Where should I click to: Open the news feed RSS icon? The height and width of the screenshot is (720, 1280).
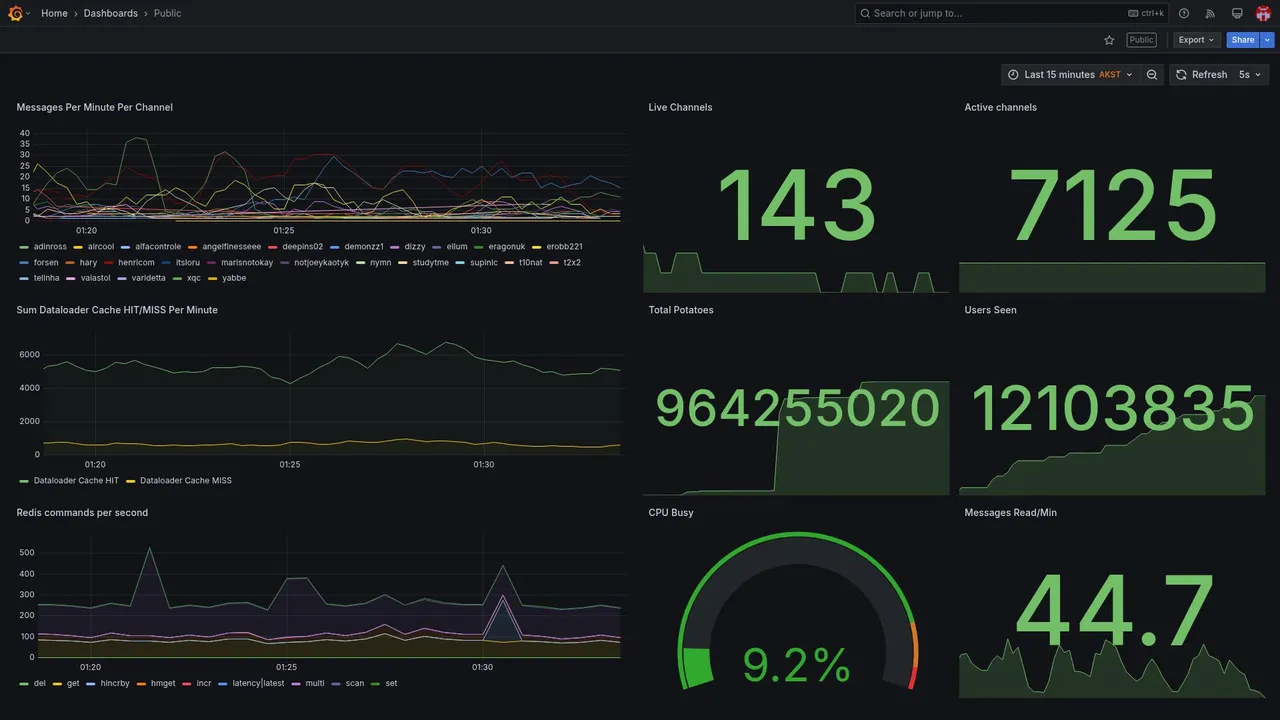(x=1210, y=13)
